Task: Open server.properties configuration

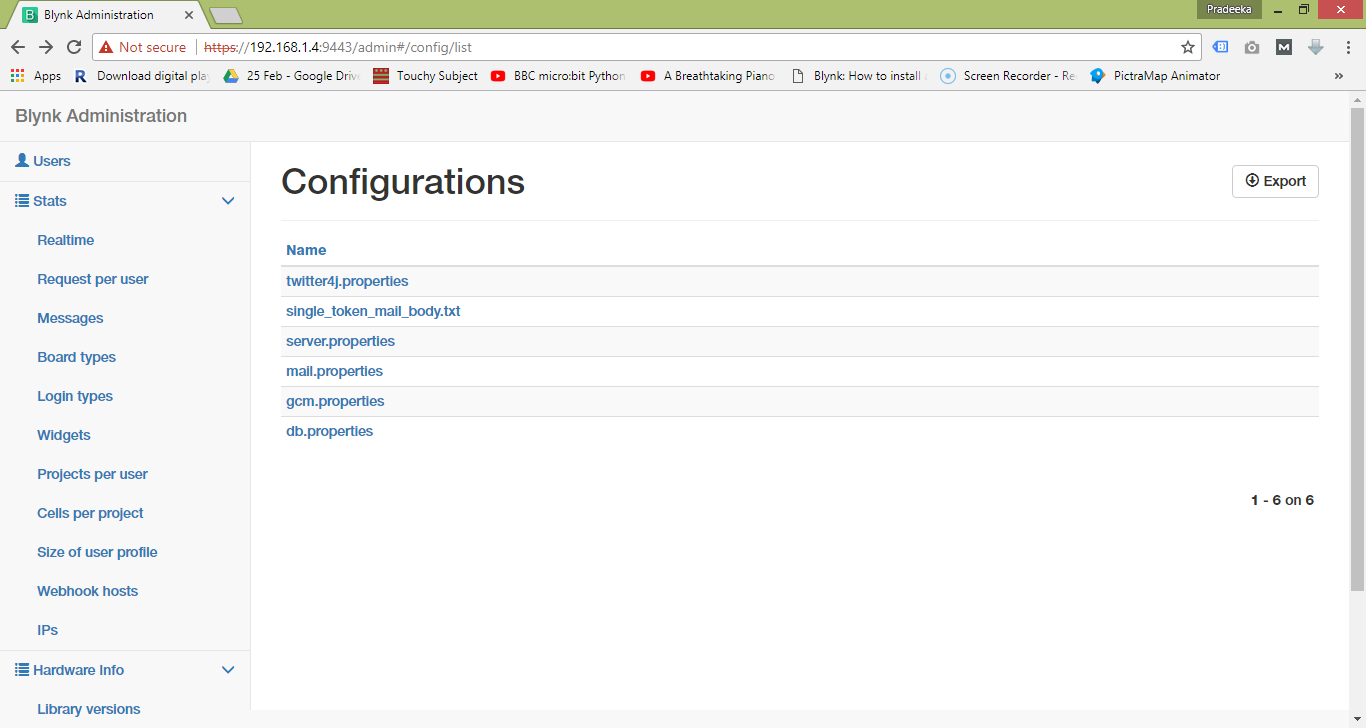Action: [340, 341]
